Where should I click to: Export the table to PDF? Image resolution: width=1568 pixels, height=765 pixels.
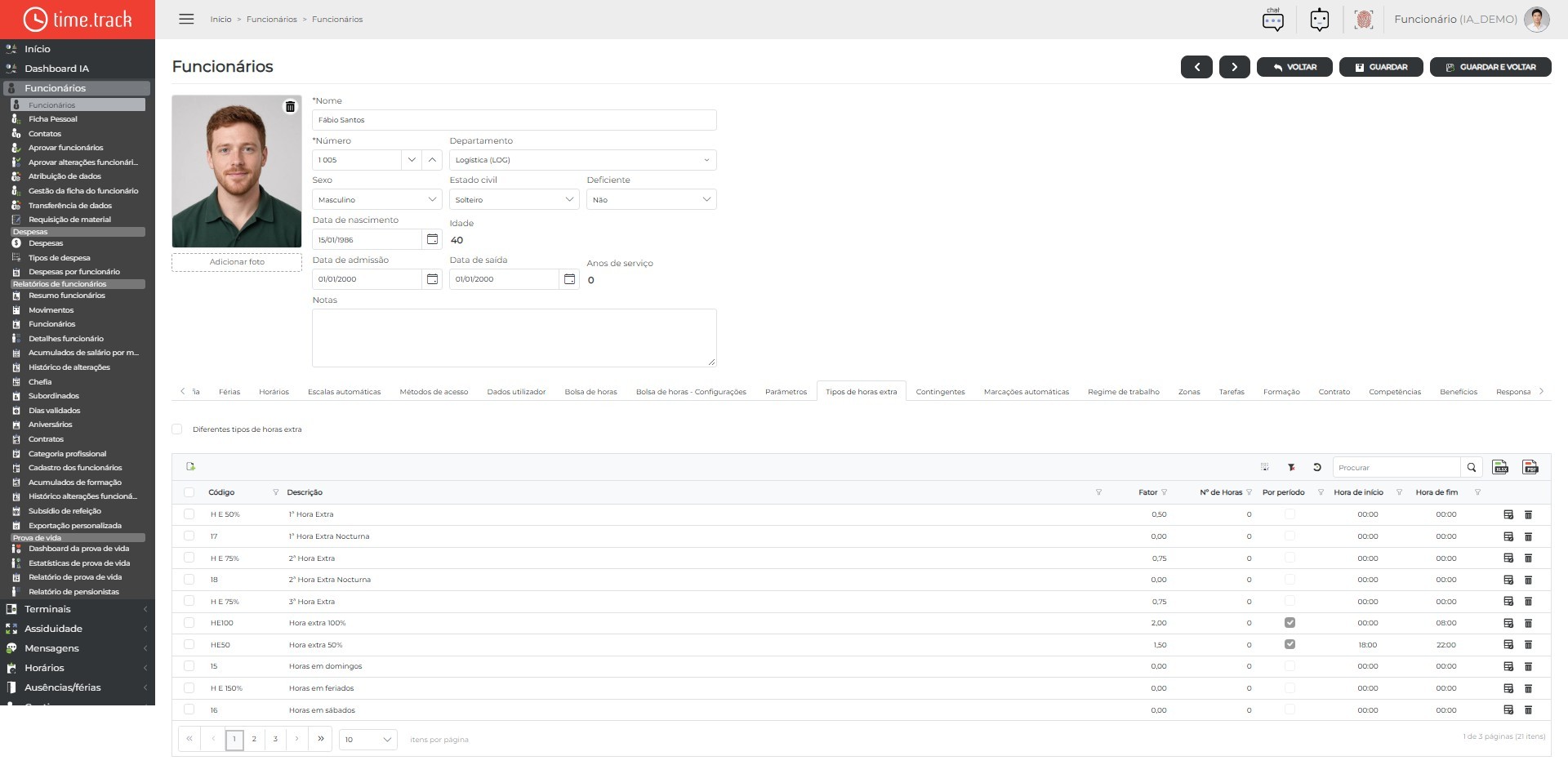tap(1530, 467)
